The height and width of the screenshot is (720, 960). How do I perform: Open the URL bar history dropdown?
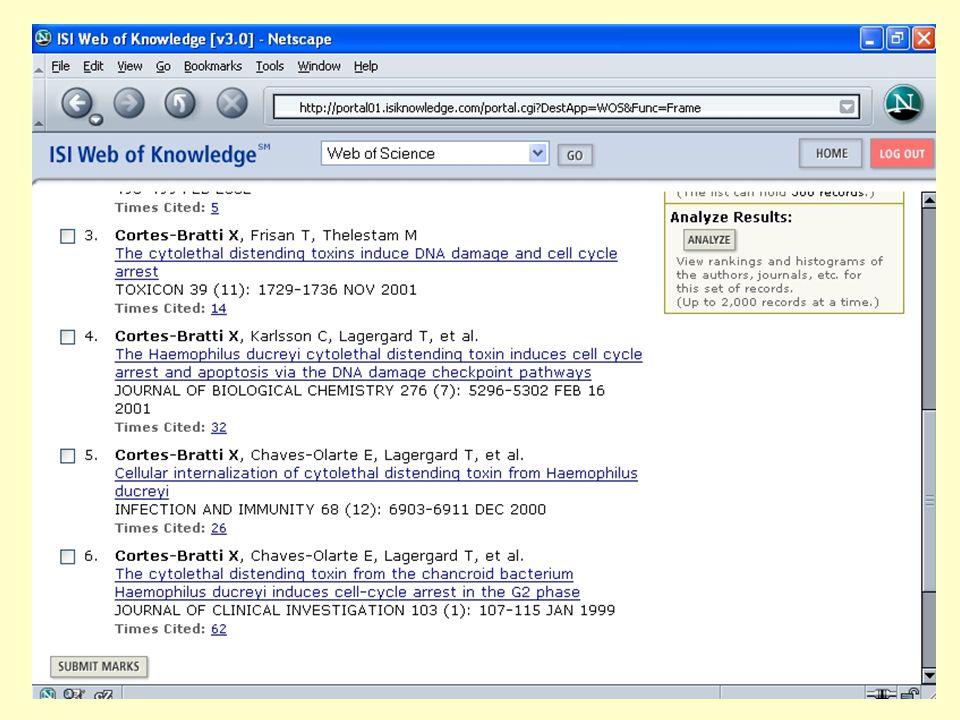(847, 107)
